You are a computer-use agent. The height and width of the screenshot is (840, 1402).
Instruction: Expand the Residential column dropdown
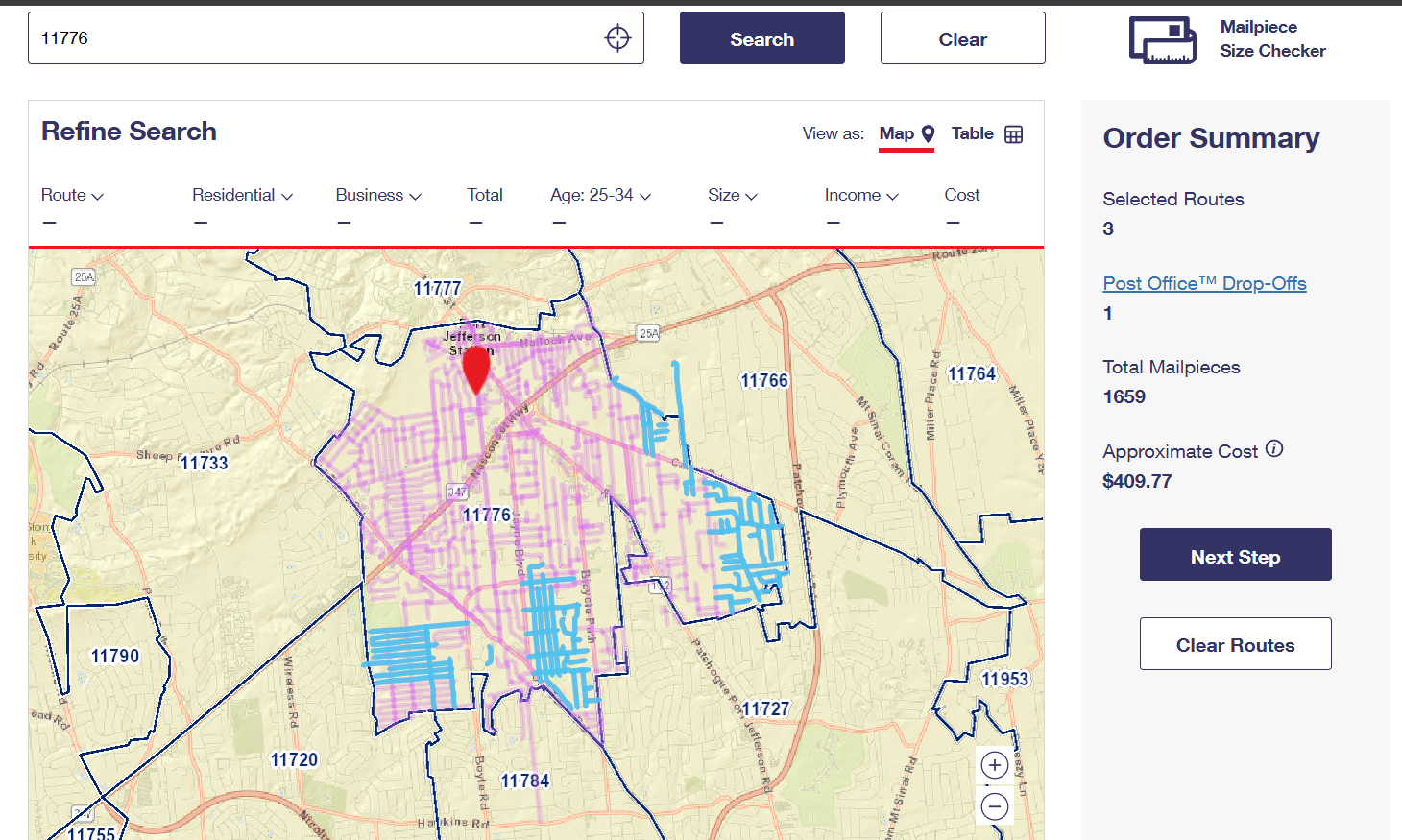[x=242, y=195]
